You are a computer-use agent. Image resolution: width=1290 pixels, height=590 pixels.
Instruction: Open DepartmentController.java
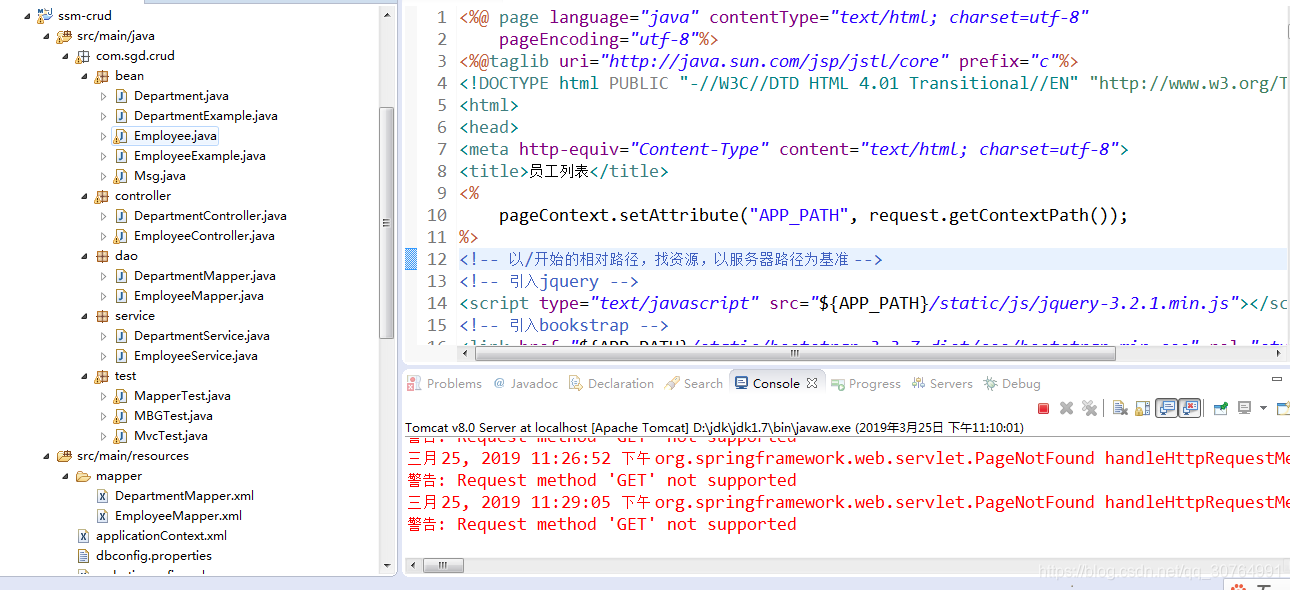click(210, 216)
